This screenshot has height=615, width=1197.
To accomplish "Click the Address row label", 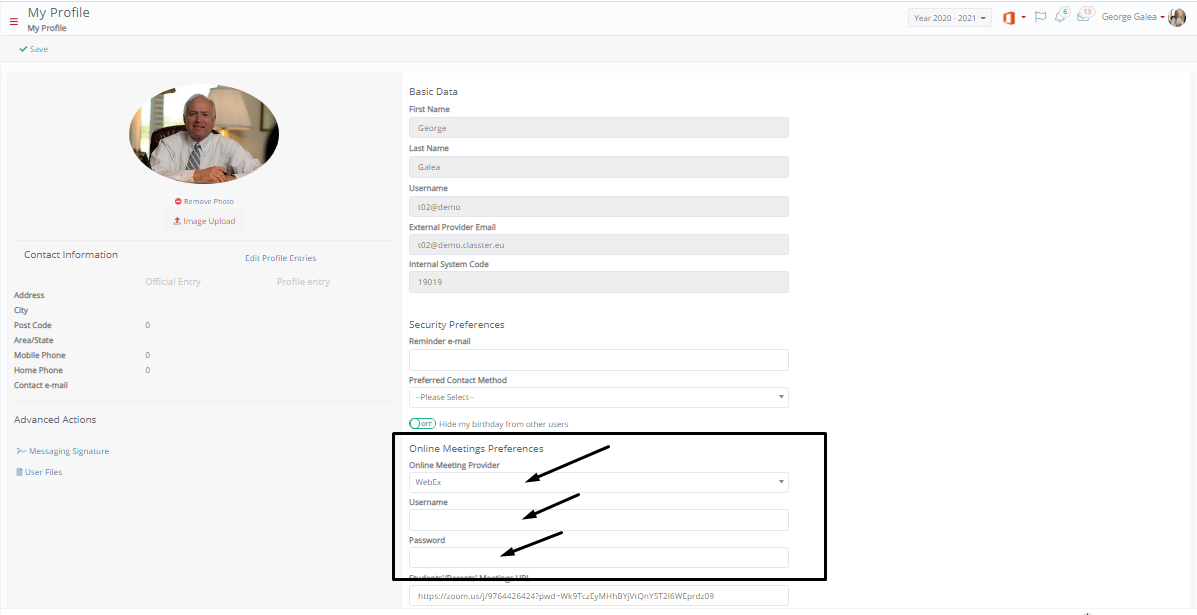I will pyautogui.click(x=29, y=295).
